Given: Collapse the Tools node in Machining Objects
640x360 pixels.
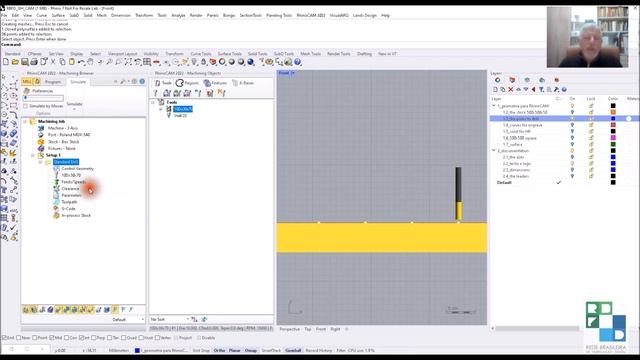Looking at the screenshot, I should pyautogui.click(x=153, y=102).
